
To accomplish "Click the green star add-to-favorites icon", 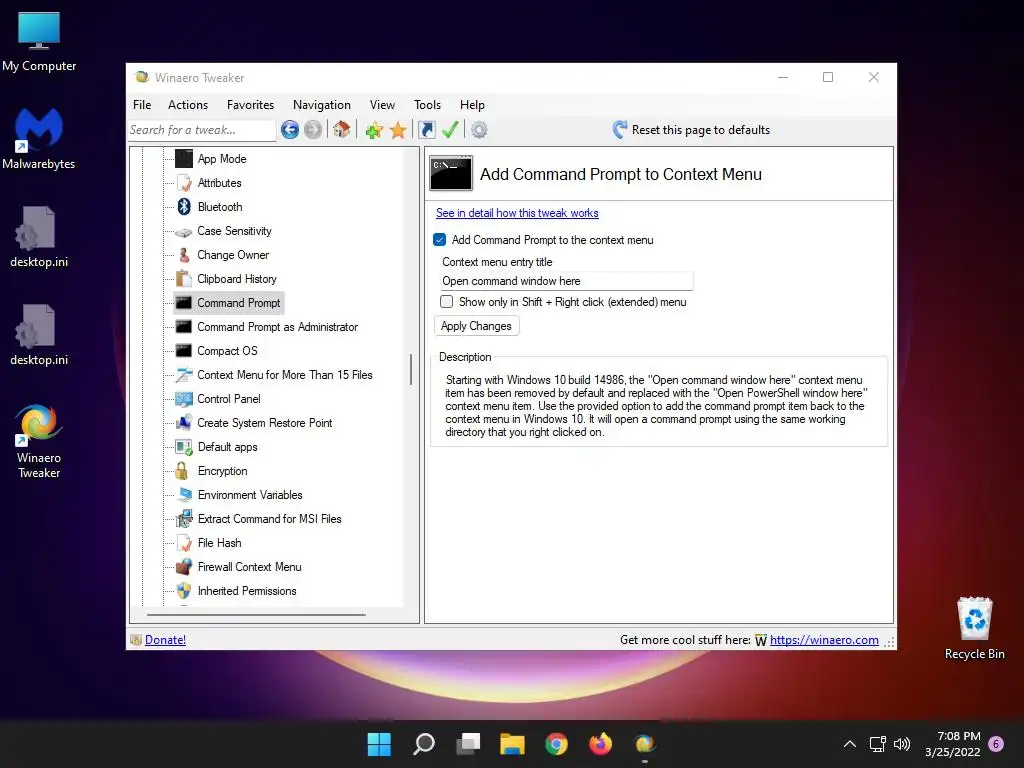I will click(374, 130).
